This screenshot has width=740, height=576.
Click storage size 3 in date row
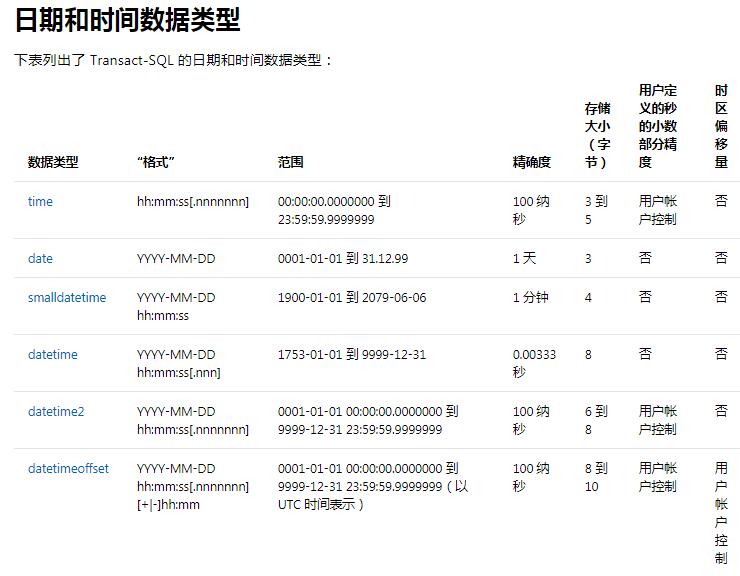tap(588, 259)
